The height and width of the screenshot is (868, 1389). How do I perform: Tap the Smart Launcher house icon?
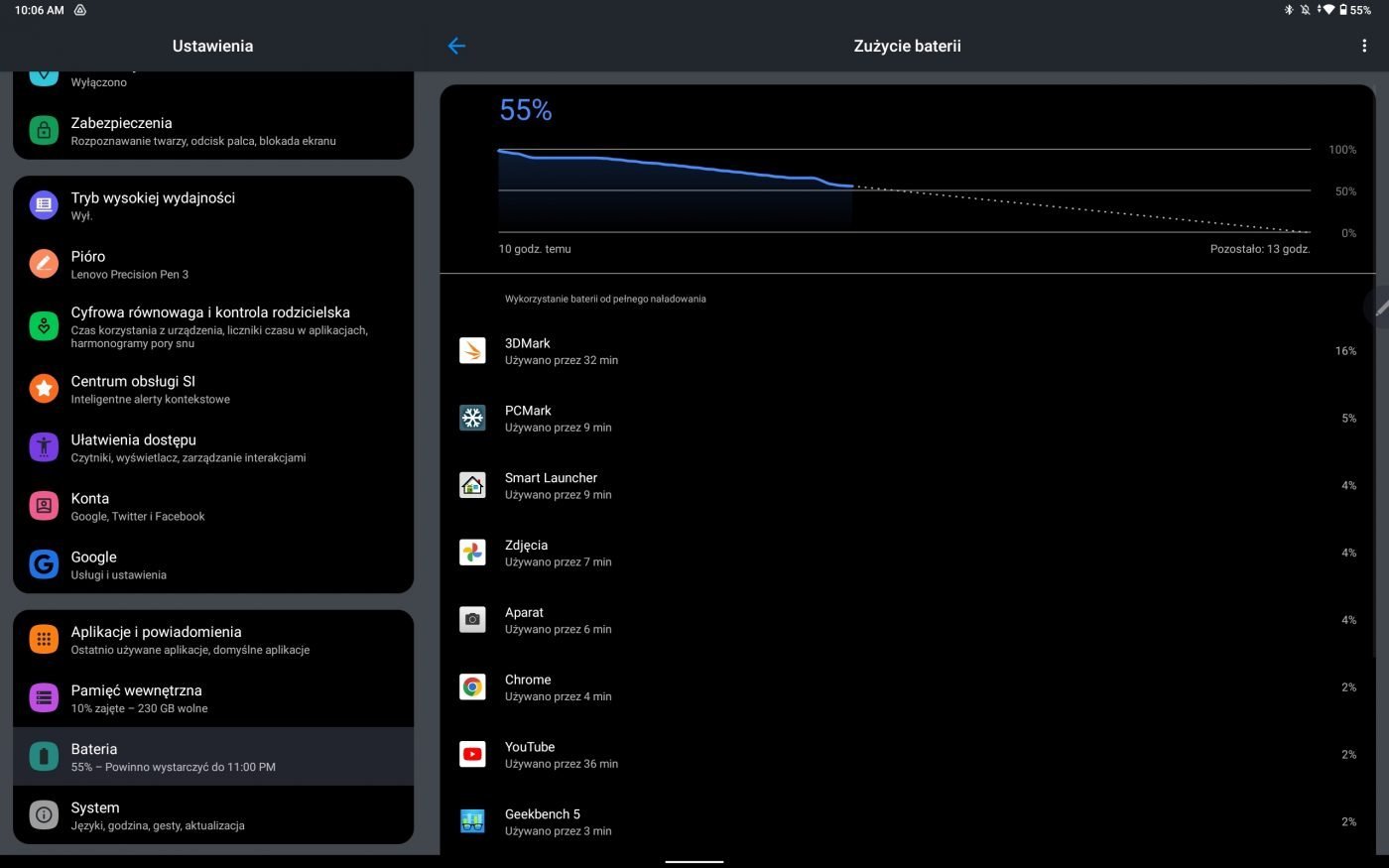coord(472,485)
